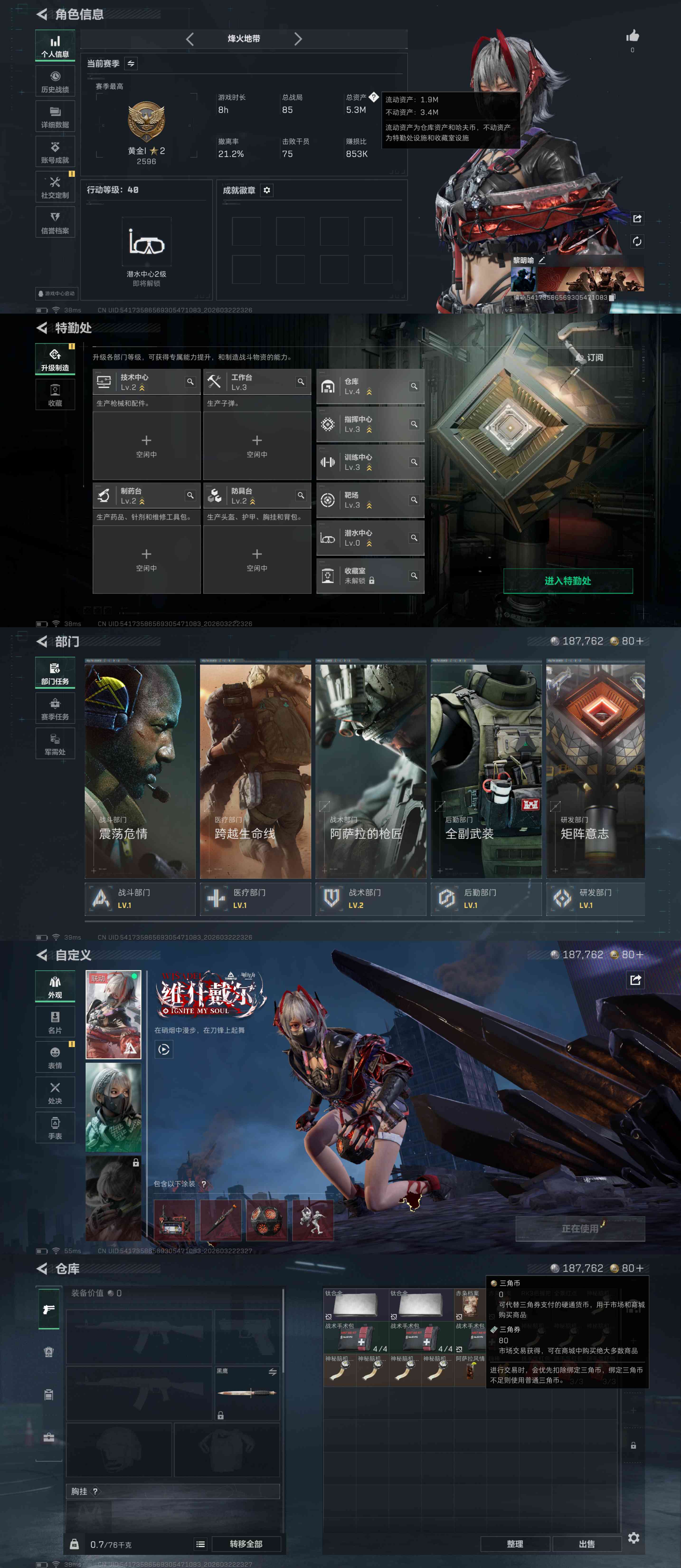681x1568 pixels.
Task: Select the 跨越生命线 medical department card
Action: [x=255, y=771]
